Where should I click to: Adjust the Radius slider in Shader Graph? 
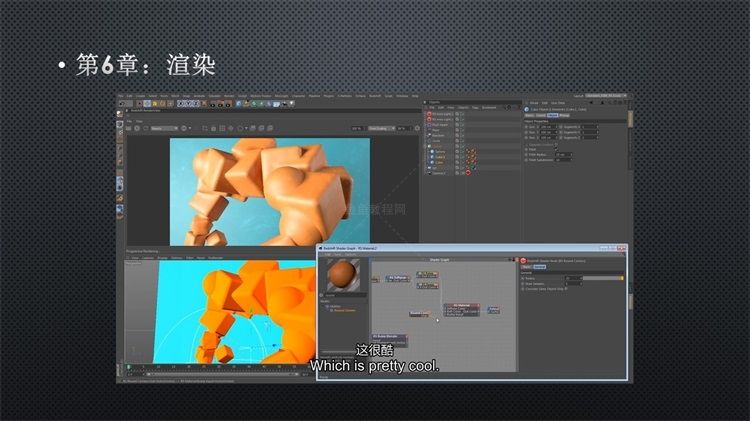603,278
